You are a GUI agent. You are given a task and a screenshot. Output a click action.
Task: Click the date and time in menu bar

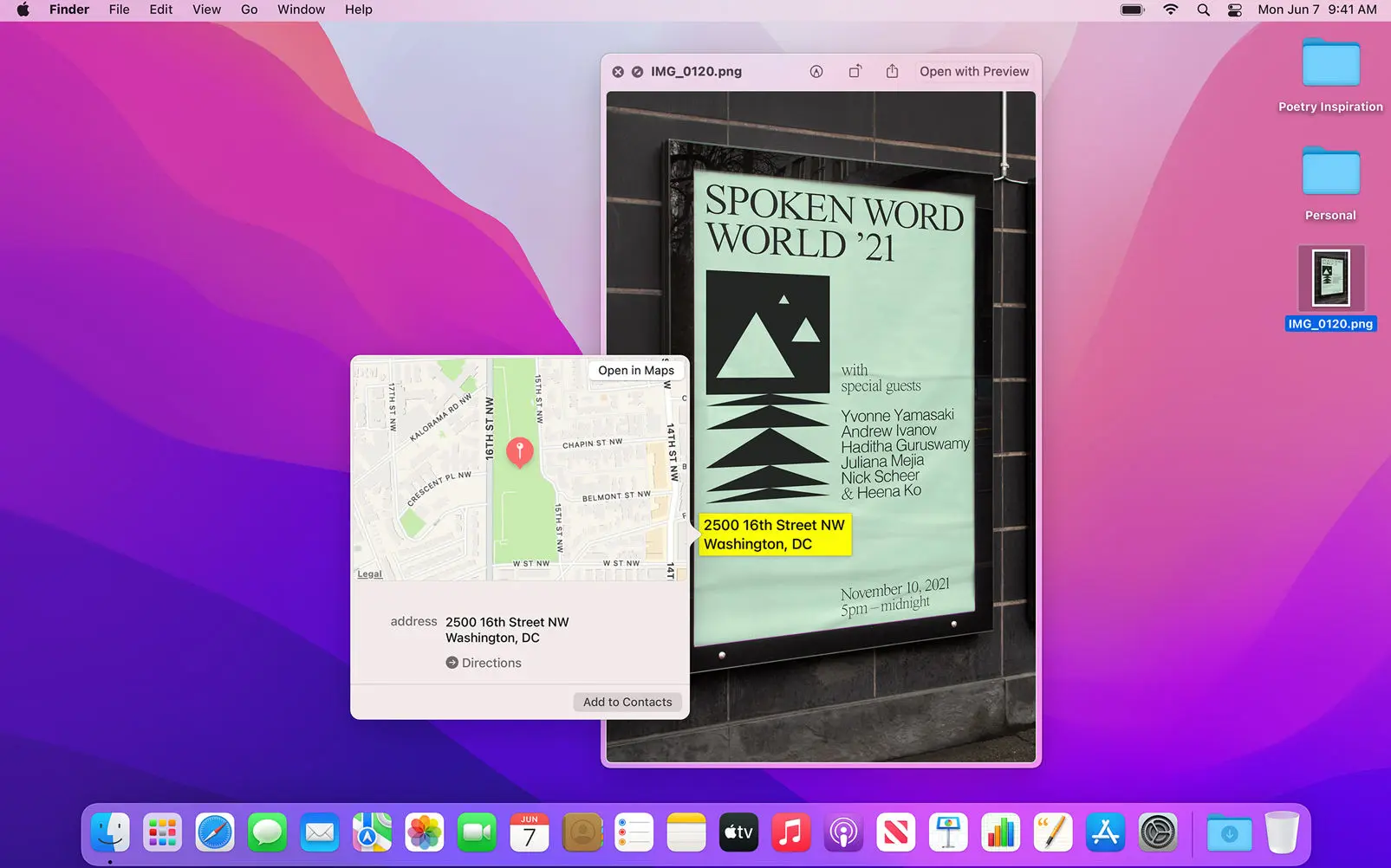pyautogui.click(x=1317, y=10)
